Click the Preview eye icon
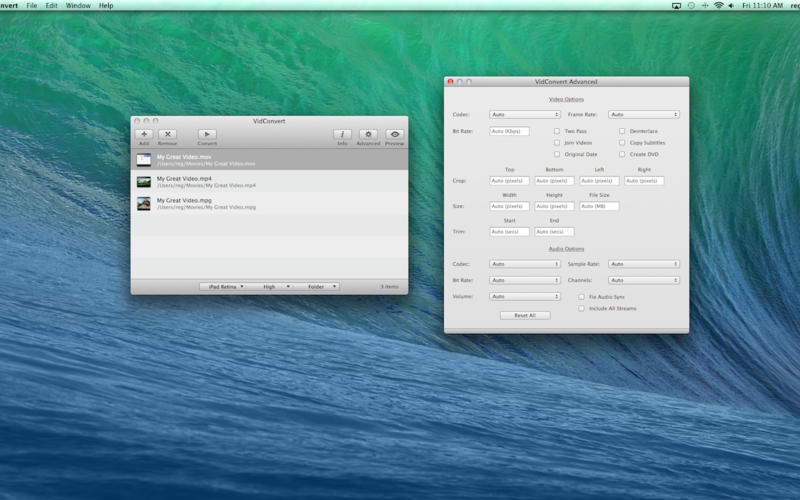This screenshot has width=800, height=500. coord(395,134)
